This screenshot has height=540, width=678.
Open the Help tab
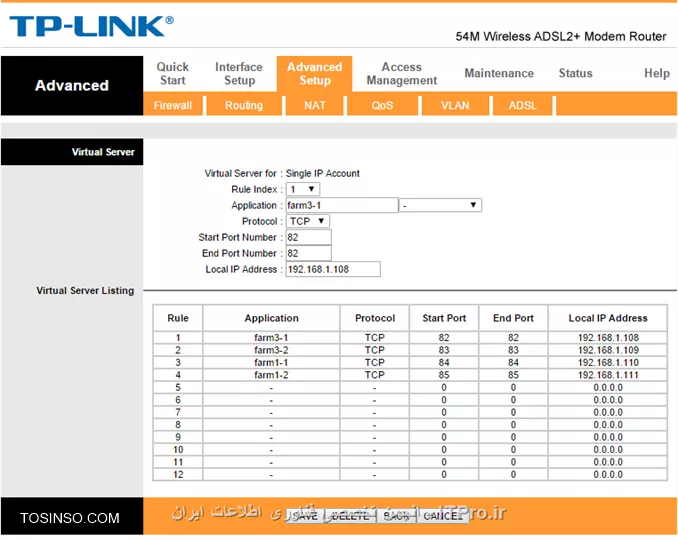656,73
